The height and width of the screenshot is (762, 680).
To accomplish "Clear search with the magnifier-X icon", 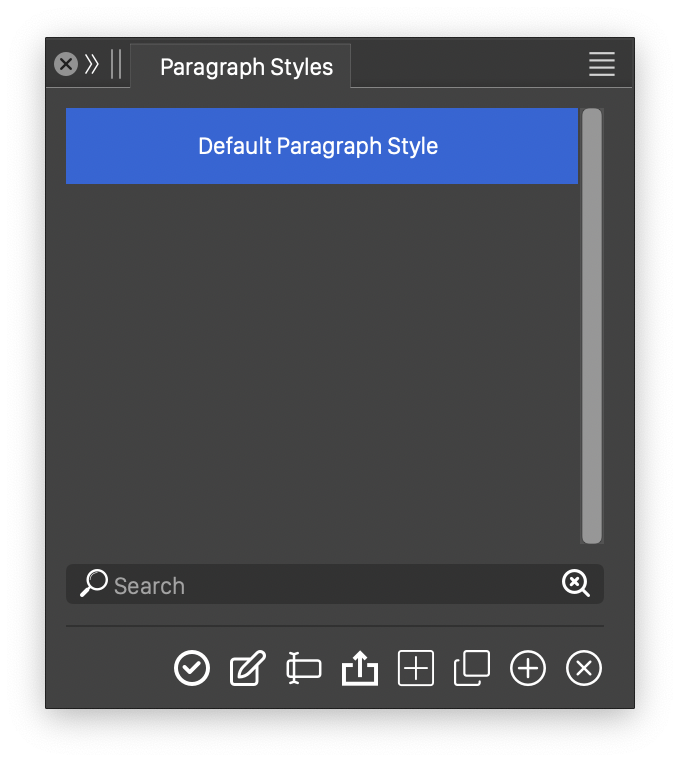I will coord(576,584).
